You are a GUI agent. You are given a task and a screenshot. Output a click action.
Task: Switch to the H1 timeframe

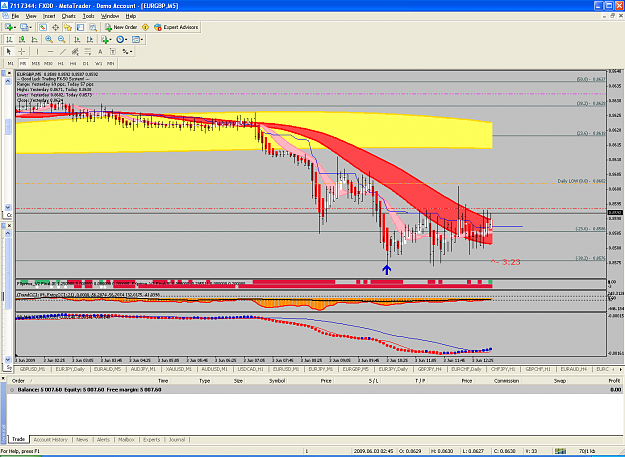61,63
